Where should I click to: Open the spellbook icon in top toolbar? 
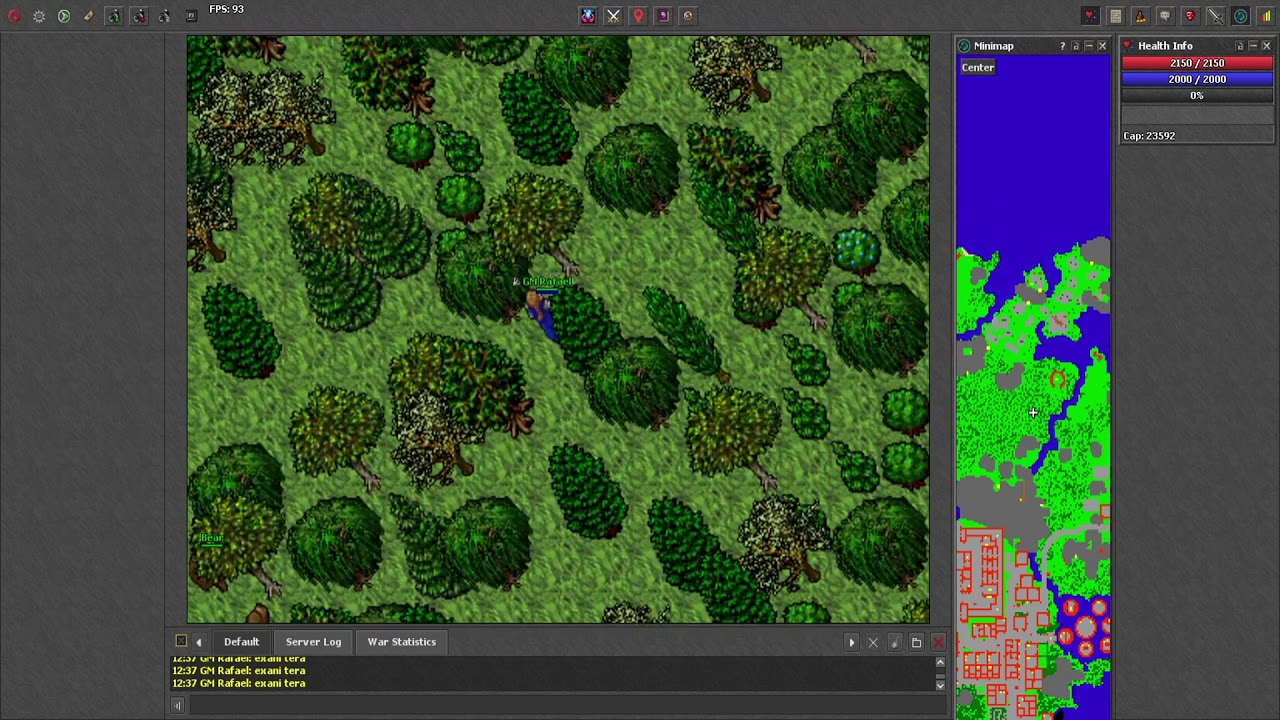[x=663, y=16]
